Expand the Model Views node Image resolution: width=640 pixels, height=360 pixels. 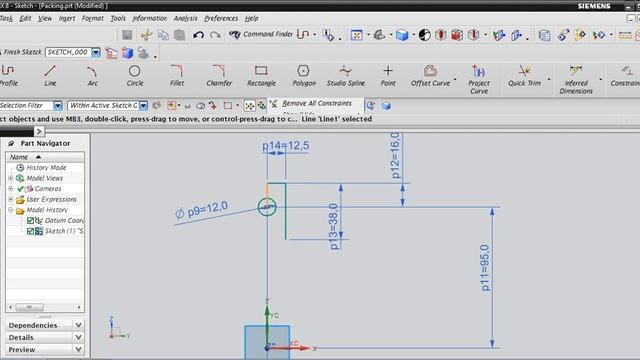point(11,178)
